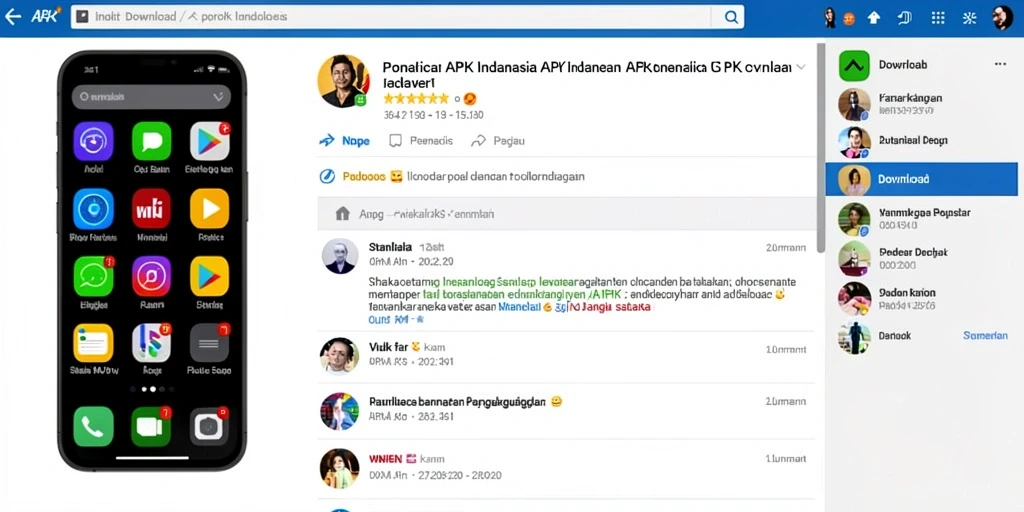Select the highlighted Download sidebar item
Viewport: 1024px width, 512px height.
coord(921,179)
